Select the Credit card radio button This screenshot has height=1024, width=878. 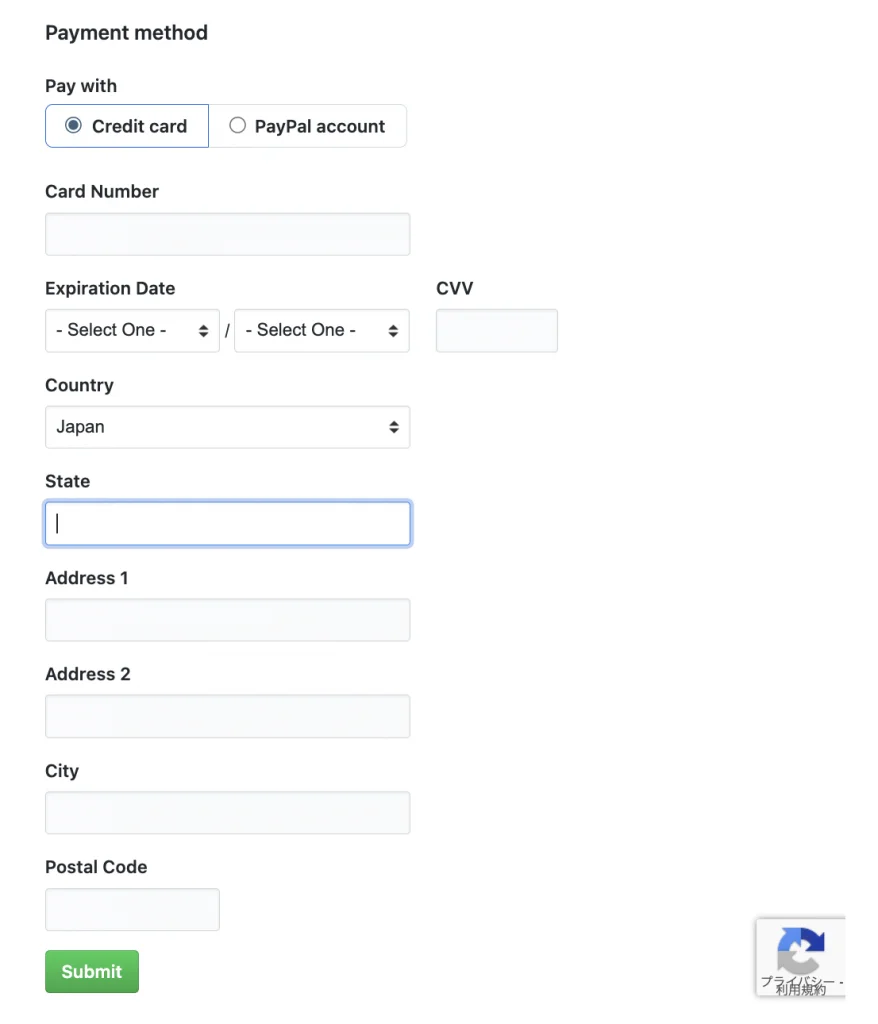73,126
